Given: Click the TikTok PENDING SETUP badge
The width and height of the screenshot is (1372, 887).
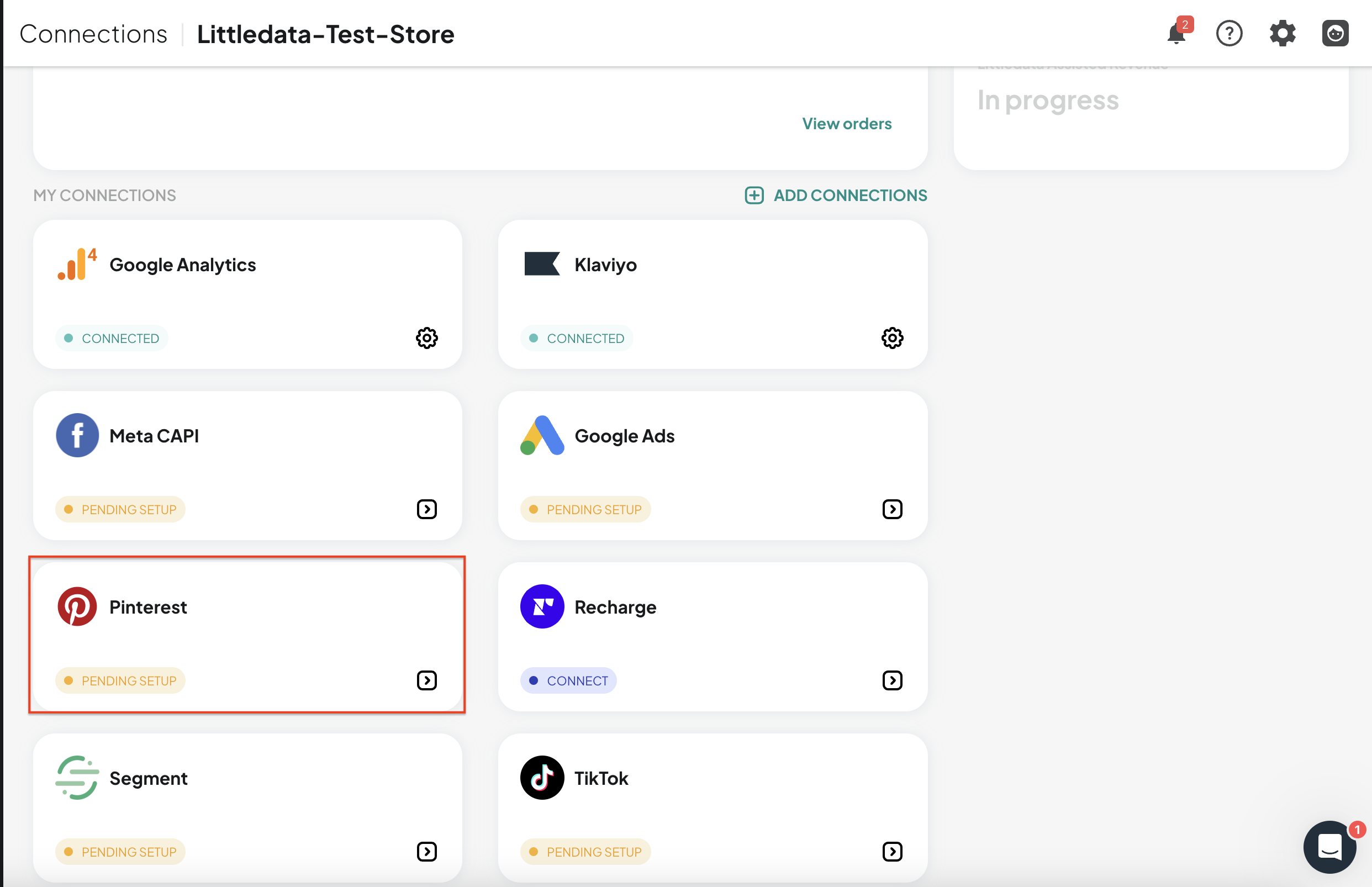Looking at the screenshot, I should point(585,851).
